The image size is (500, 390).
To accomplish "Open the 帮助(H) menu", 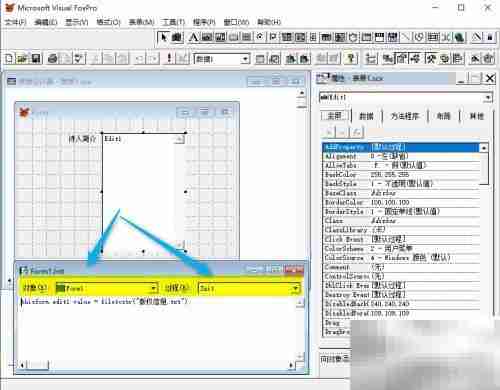I will [x=269, y=22].
